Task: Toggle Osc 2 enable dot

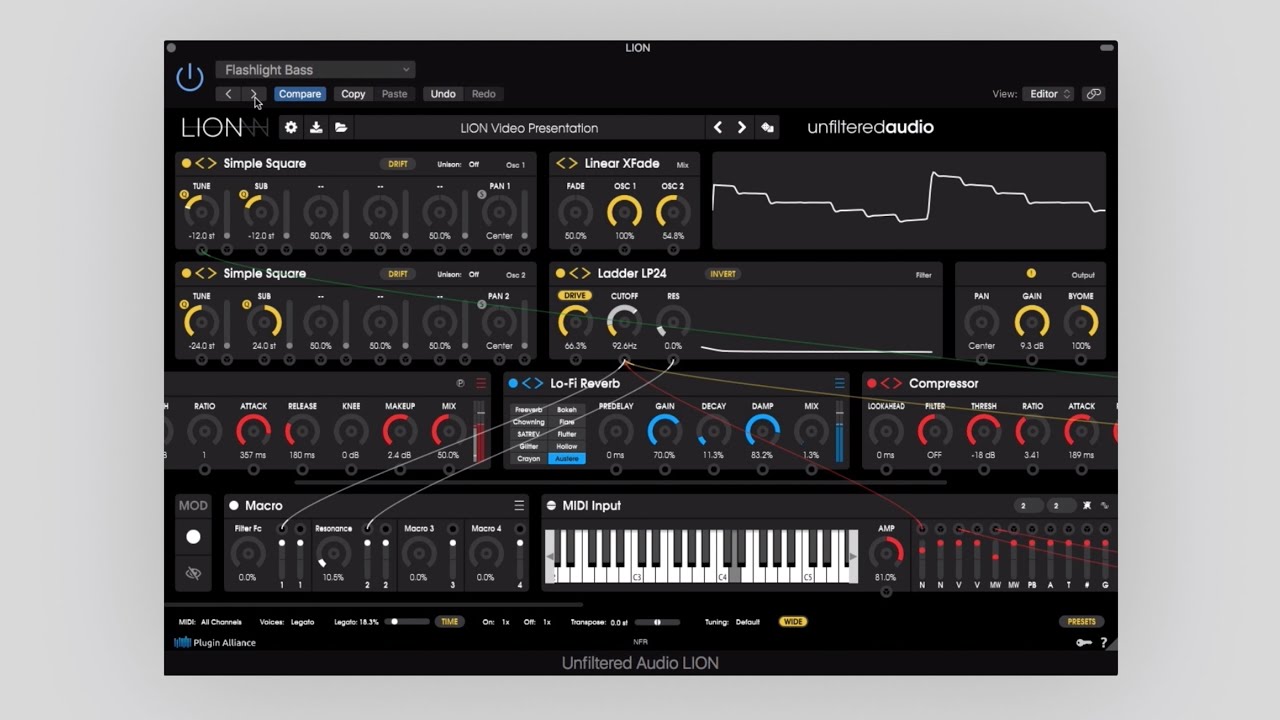Action: tap(186, 273)
